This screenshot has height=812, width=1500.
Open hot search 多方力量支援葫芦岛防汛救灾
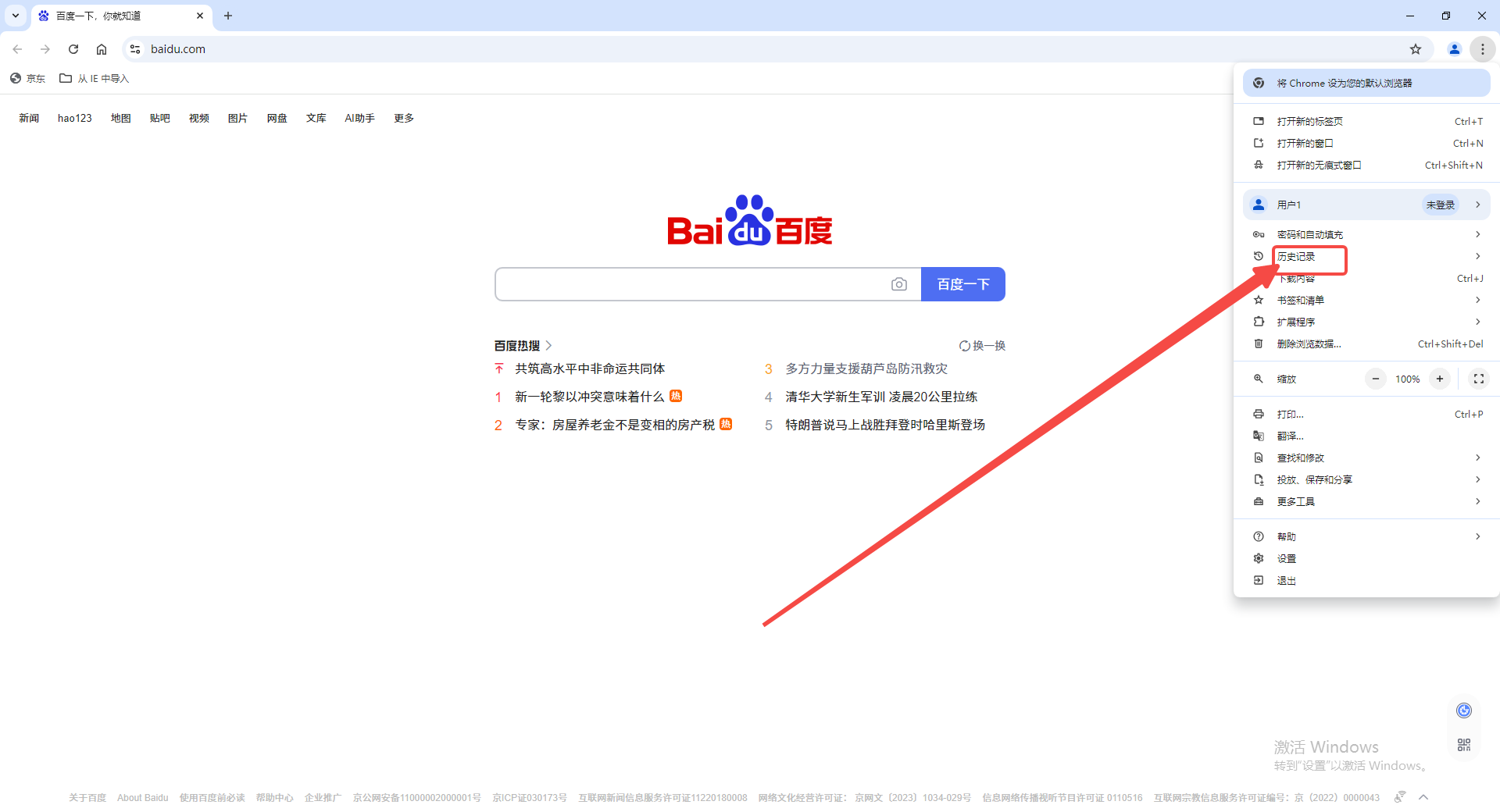point(866,369)
